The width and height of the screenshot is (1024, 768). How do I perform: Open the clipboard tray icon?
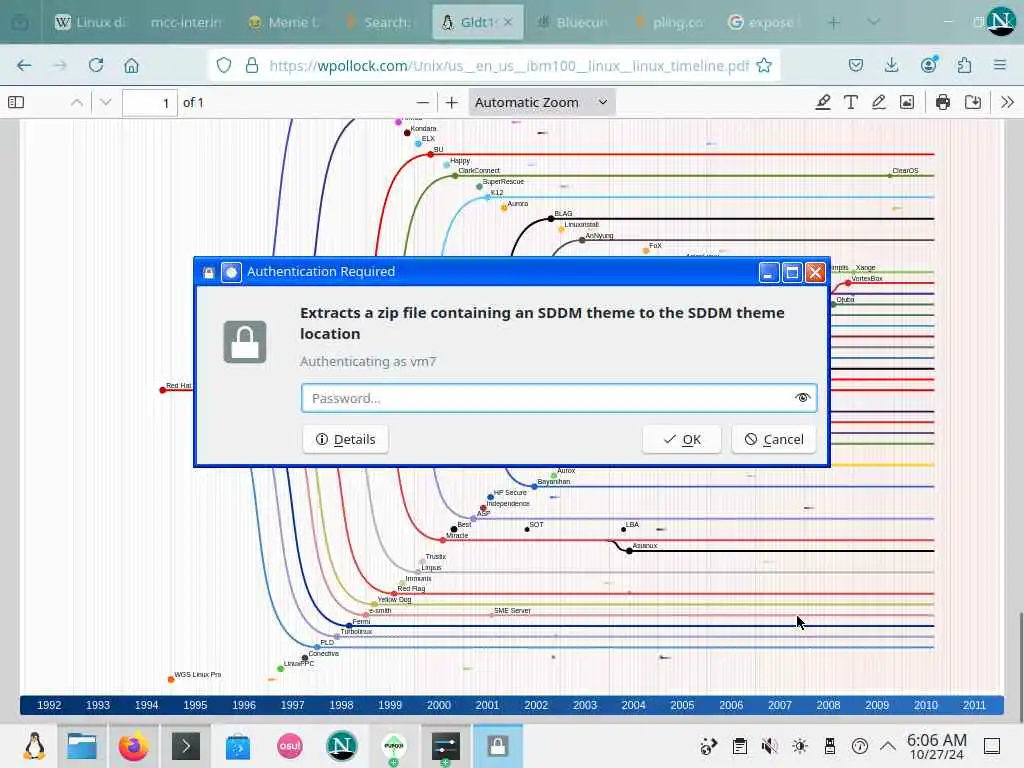click(739, 746)
